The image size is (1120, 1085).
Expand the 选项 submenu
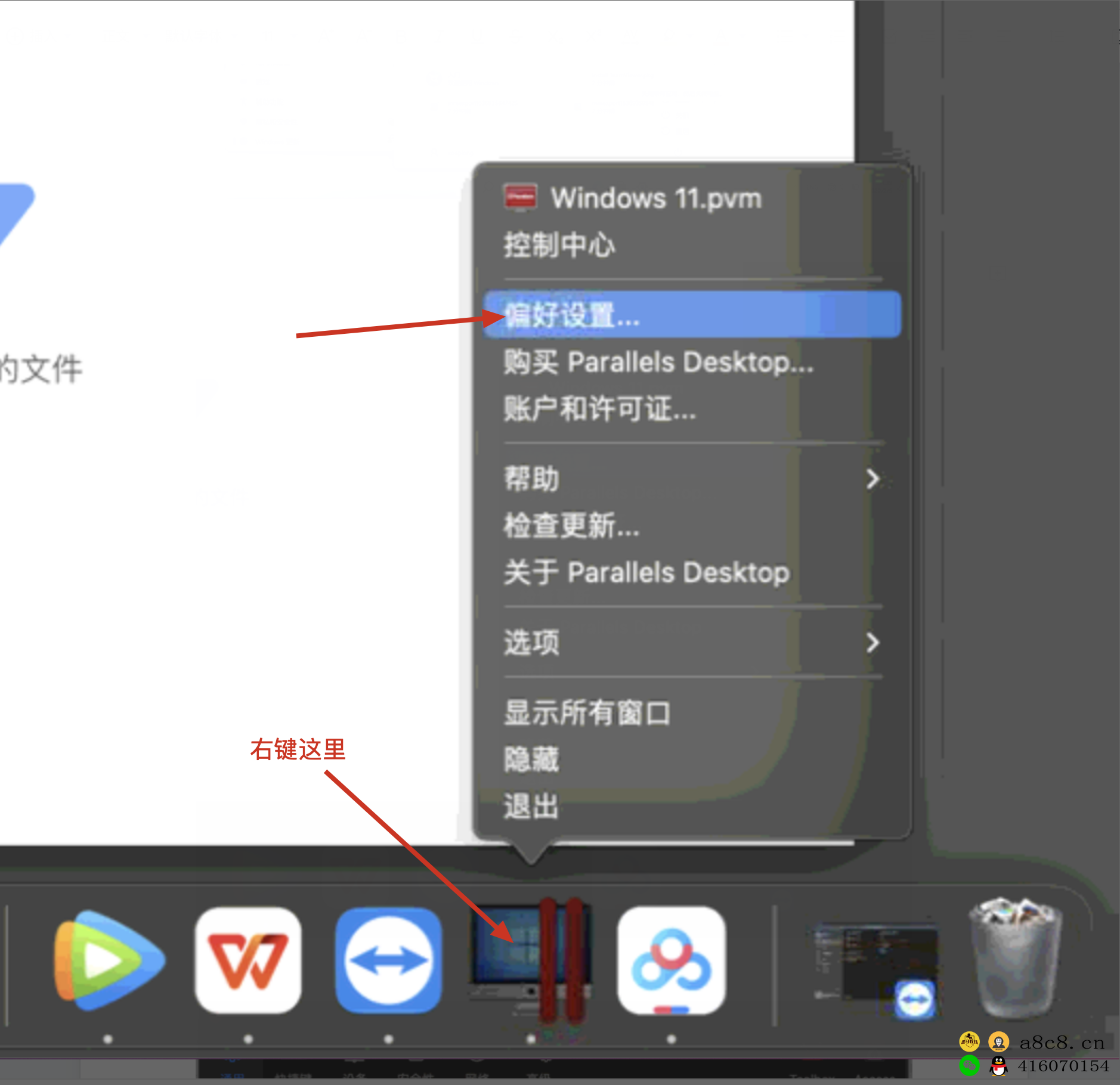click(692, 643)
